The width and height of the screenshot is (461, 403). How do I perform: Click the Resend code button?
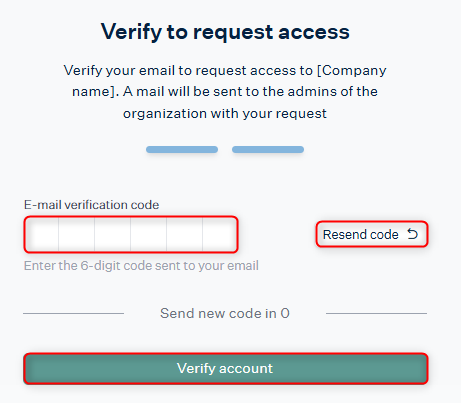372,234
